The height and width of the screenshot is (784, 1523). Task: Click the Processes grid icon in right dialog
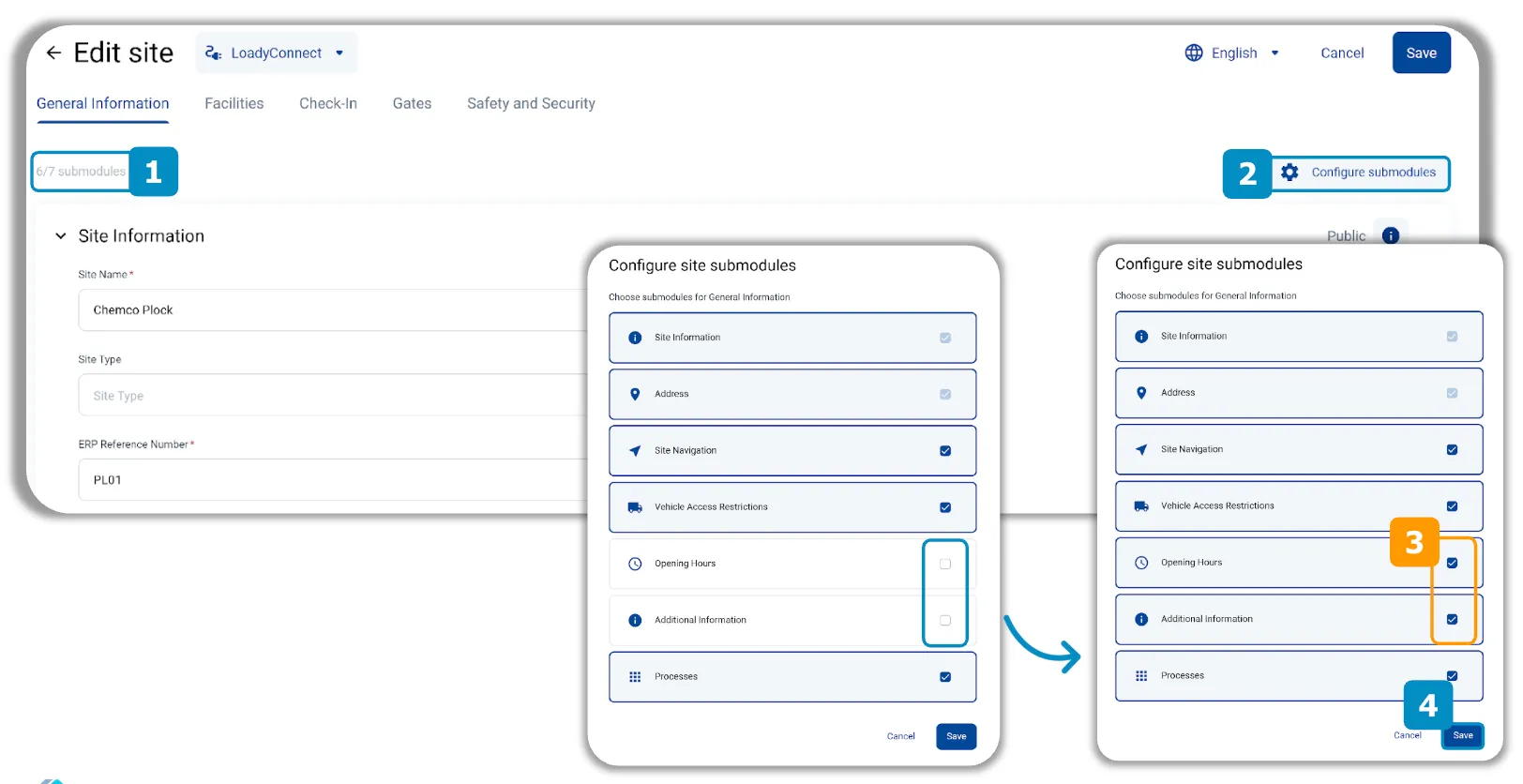[x=1141, y=676]
